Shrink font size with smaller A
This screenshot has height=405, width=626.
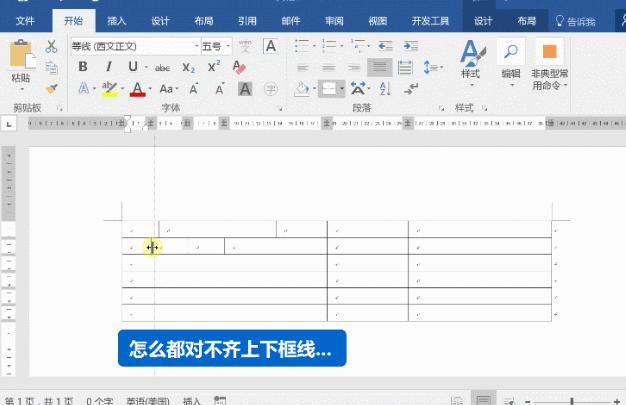[x=220, y=89]
